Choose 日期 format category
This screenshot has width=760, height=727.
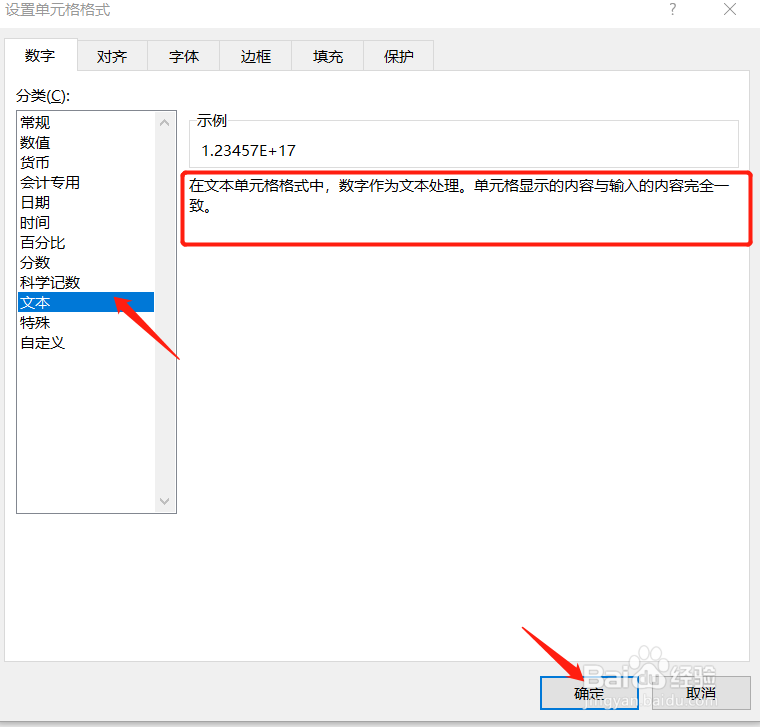(86, 202)
